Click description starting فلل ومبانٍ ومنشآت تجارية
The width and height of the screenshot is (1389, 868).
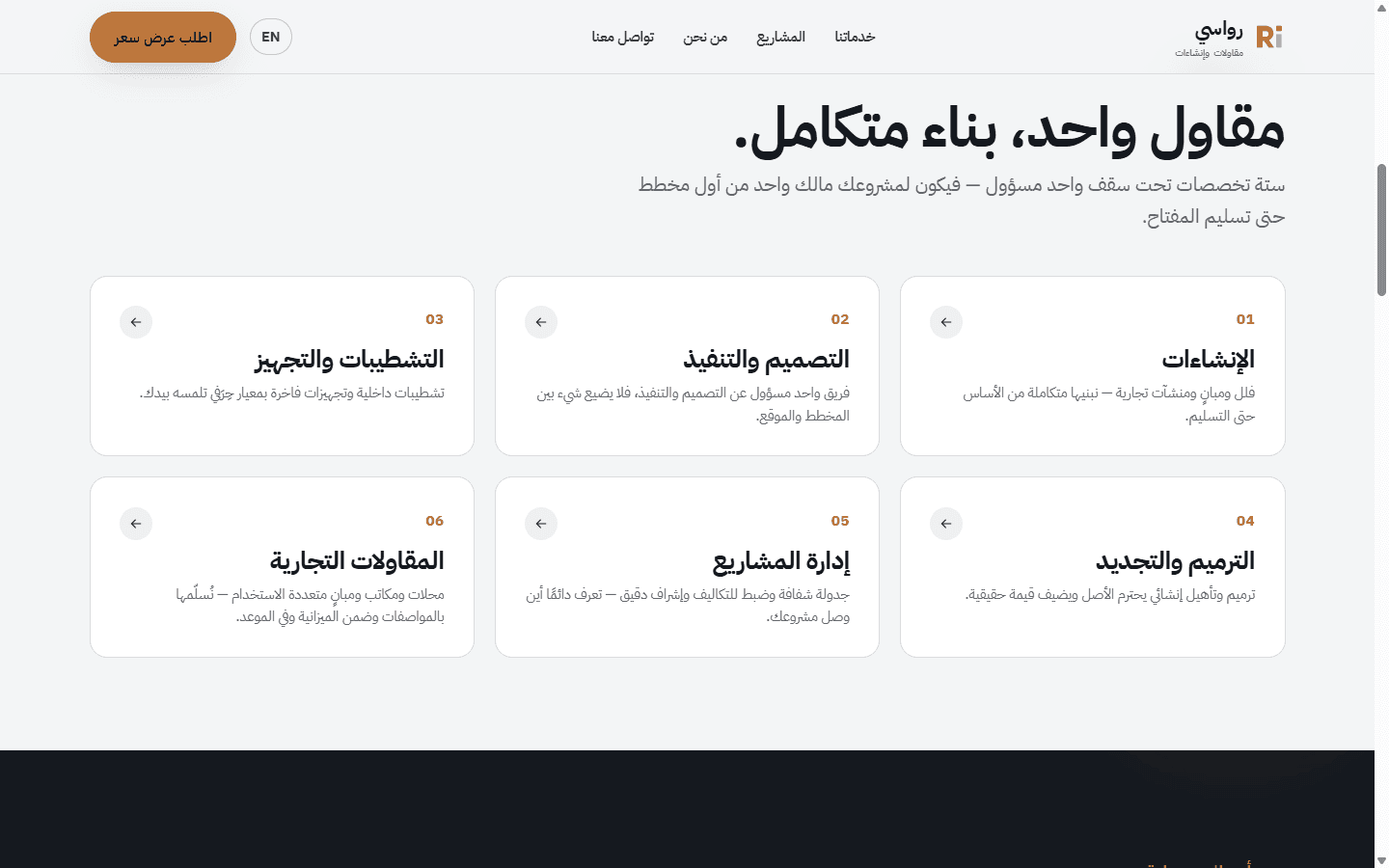1109,404
